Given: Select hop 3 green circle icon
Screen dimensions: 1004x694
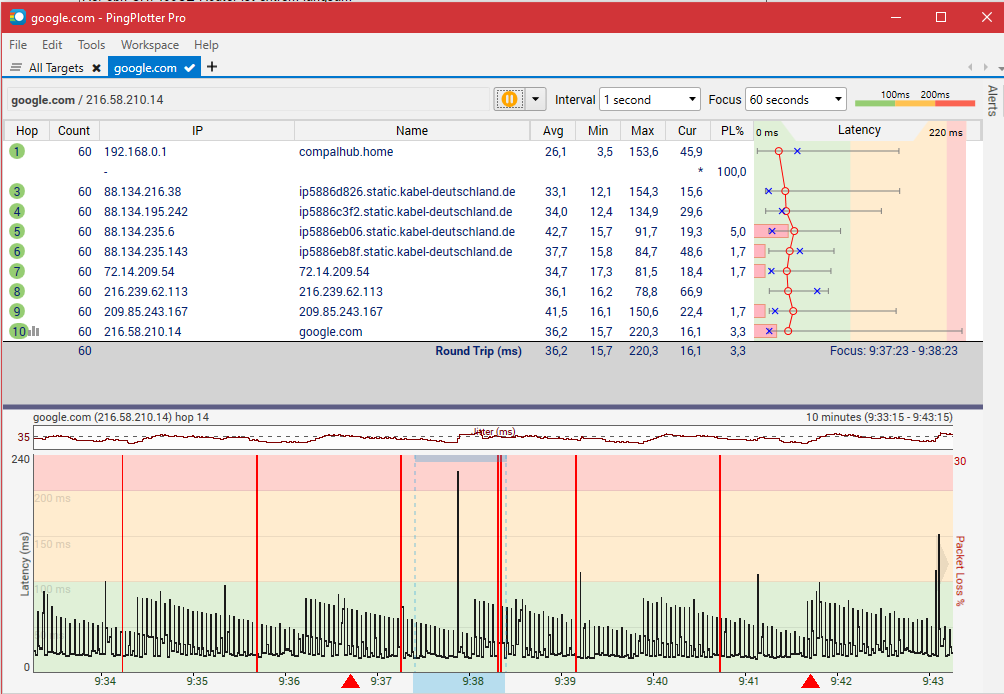Looking at the screenshot, I should 17,191.
